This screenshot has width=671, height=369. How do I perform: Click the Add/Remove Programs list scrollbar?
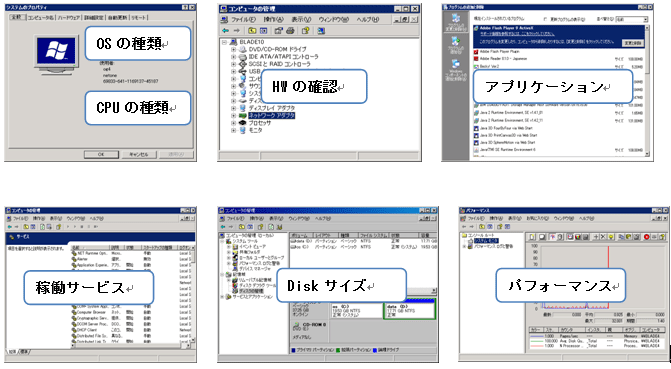pyautogui.click(x=647, y=91)
